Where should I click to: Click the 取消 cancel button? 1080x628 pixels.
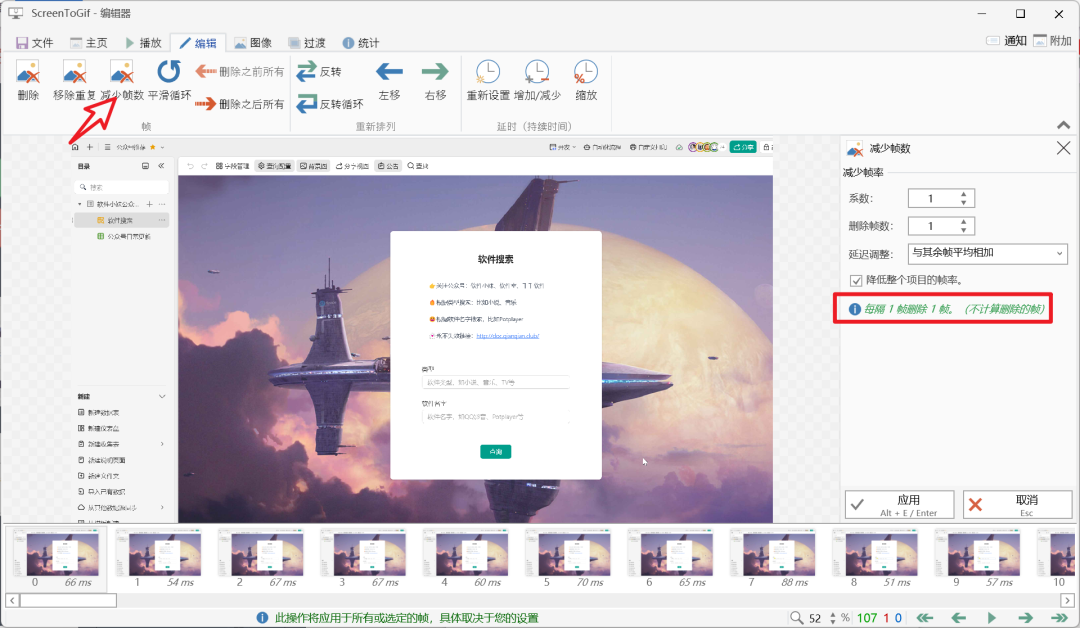(1017, 505)
